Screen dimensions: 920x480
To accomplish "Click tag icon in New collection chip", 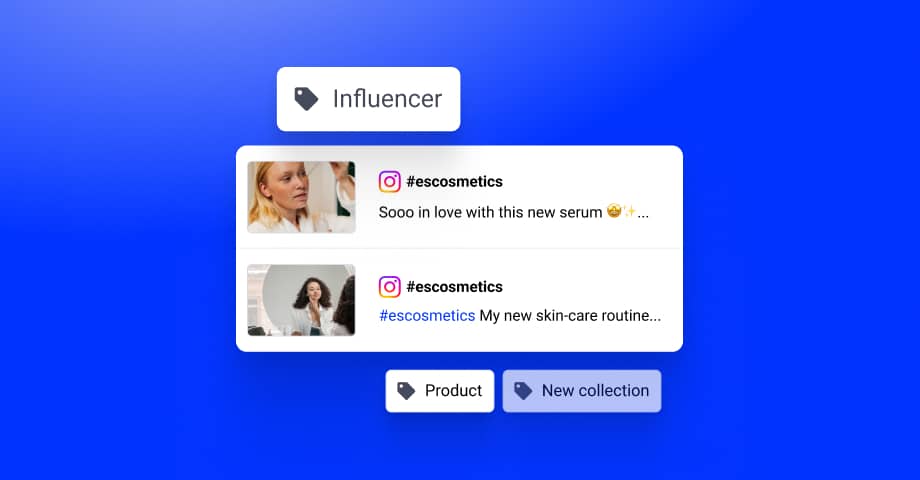I will 523,391.
